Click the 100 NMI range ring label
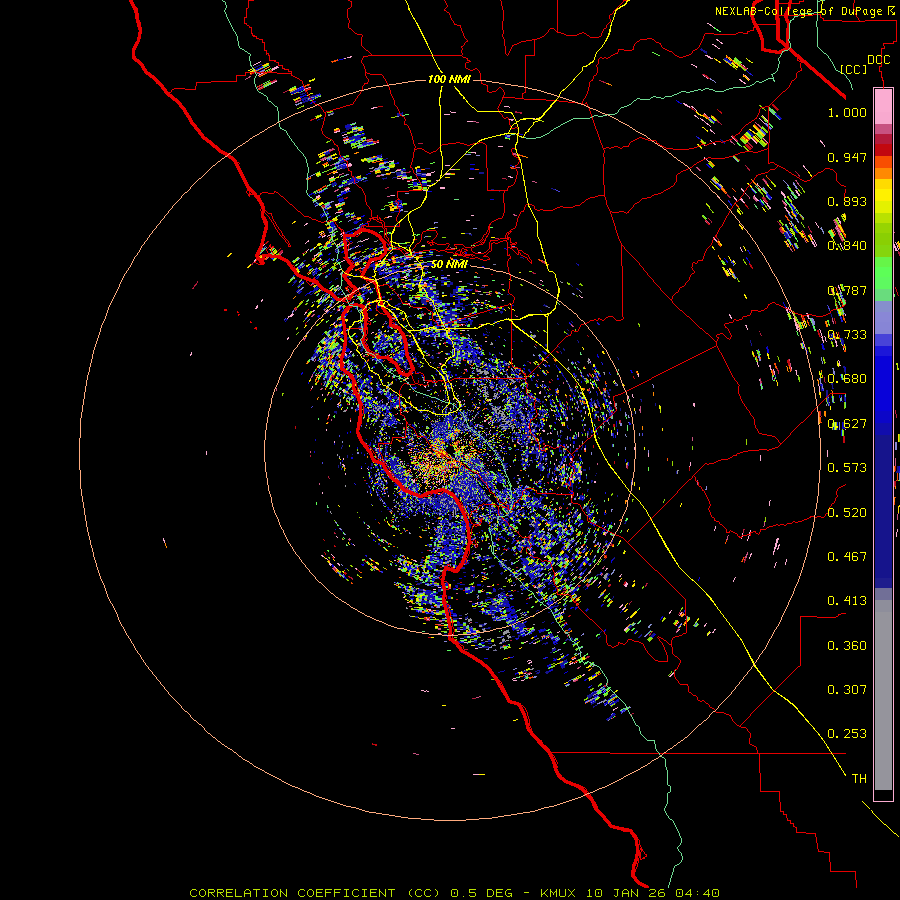900x900 pixels. coord(449,79)
